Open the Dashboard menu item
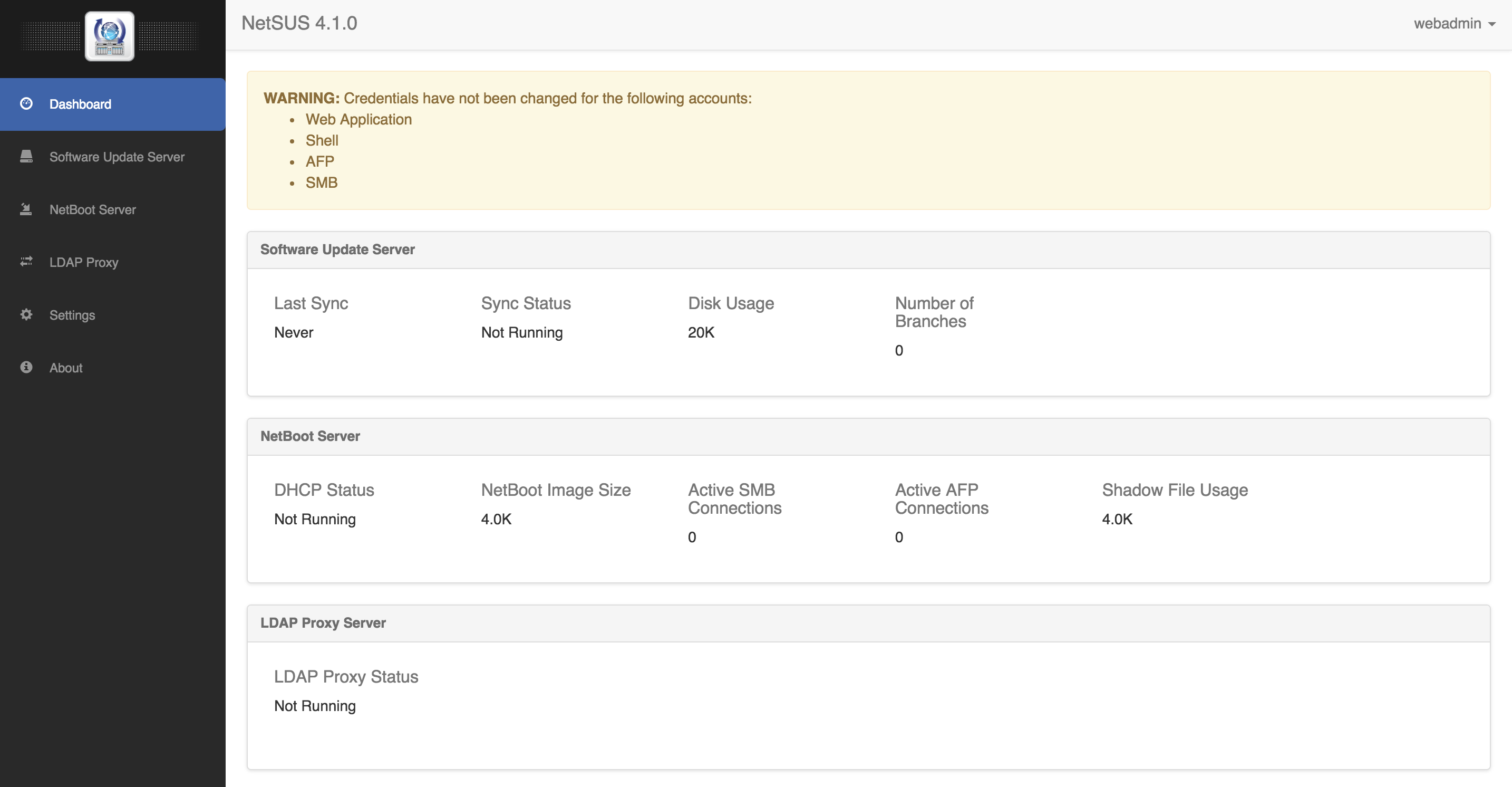The width and height of the screenshot is (1512, 787). coord(113,104)
